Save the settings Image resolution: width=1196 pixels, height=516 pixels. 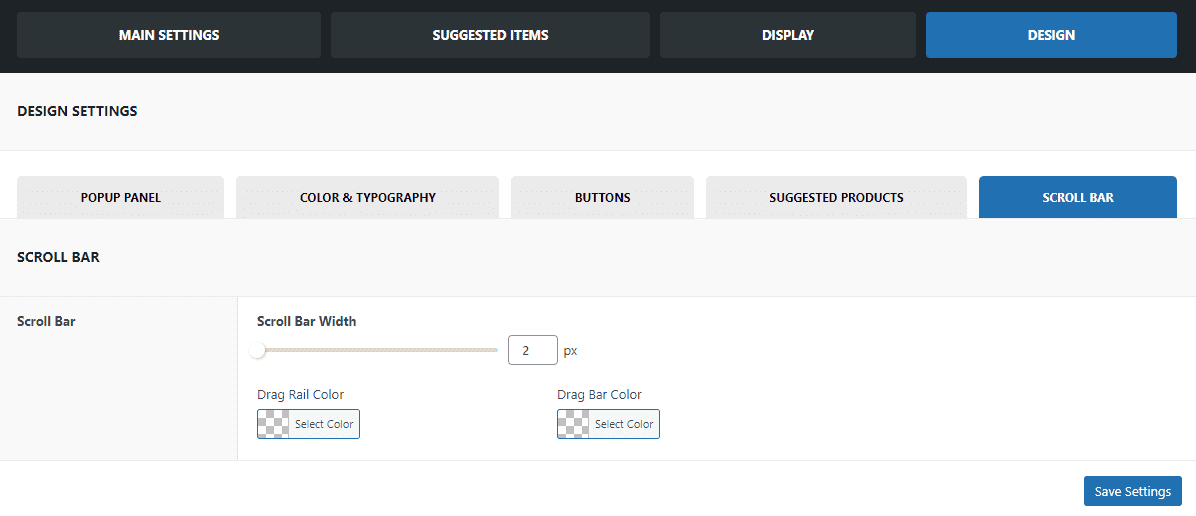click(x=1133, y=491)
